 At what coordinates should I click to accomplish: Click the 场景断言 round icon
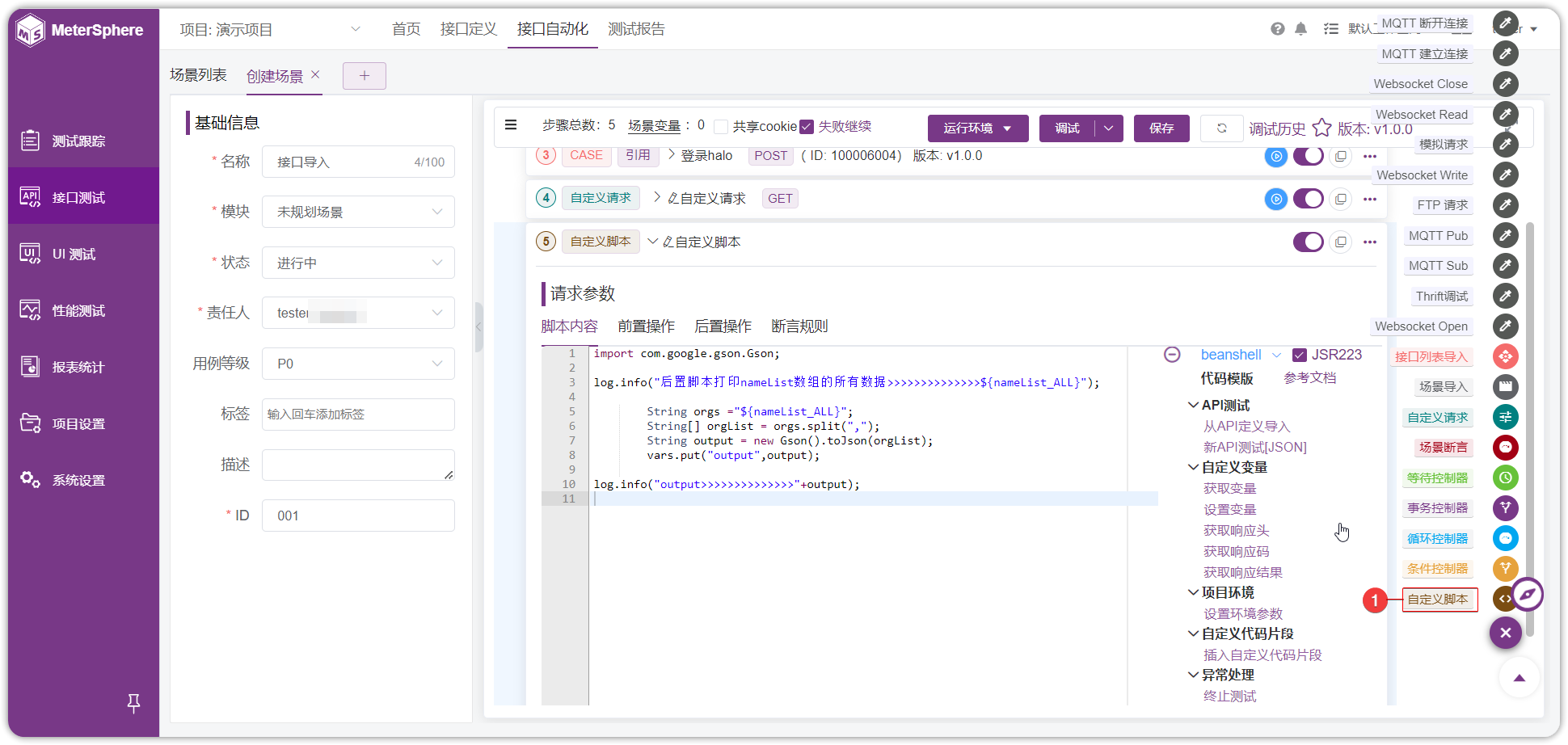pyautogui.click(x=1505, y=447)
